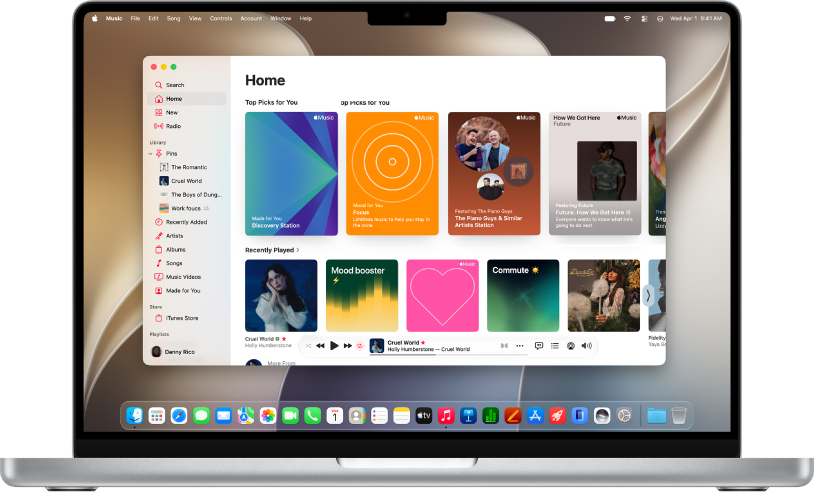Open the Apple menu

pyautogui.click(x=94, y=18)
